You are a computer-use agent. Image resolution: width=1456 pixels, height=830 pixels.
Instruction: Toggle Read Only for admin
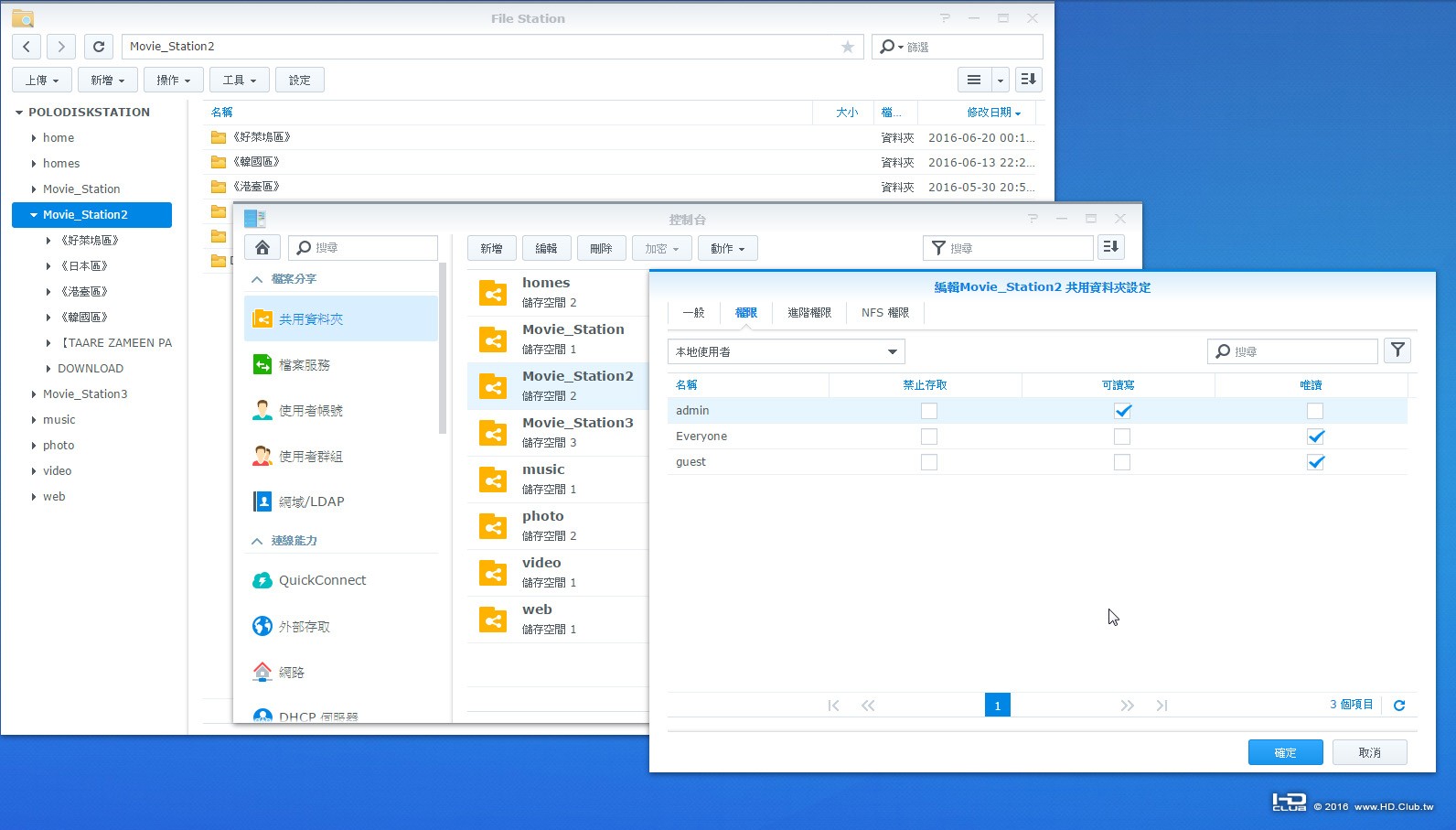[1315, 411]
